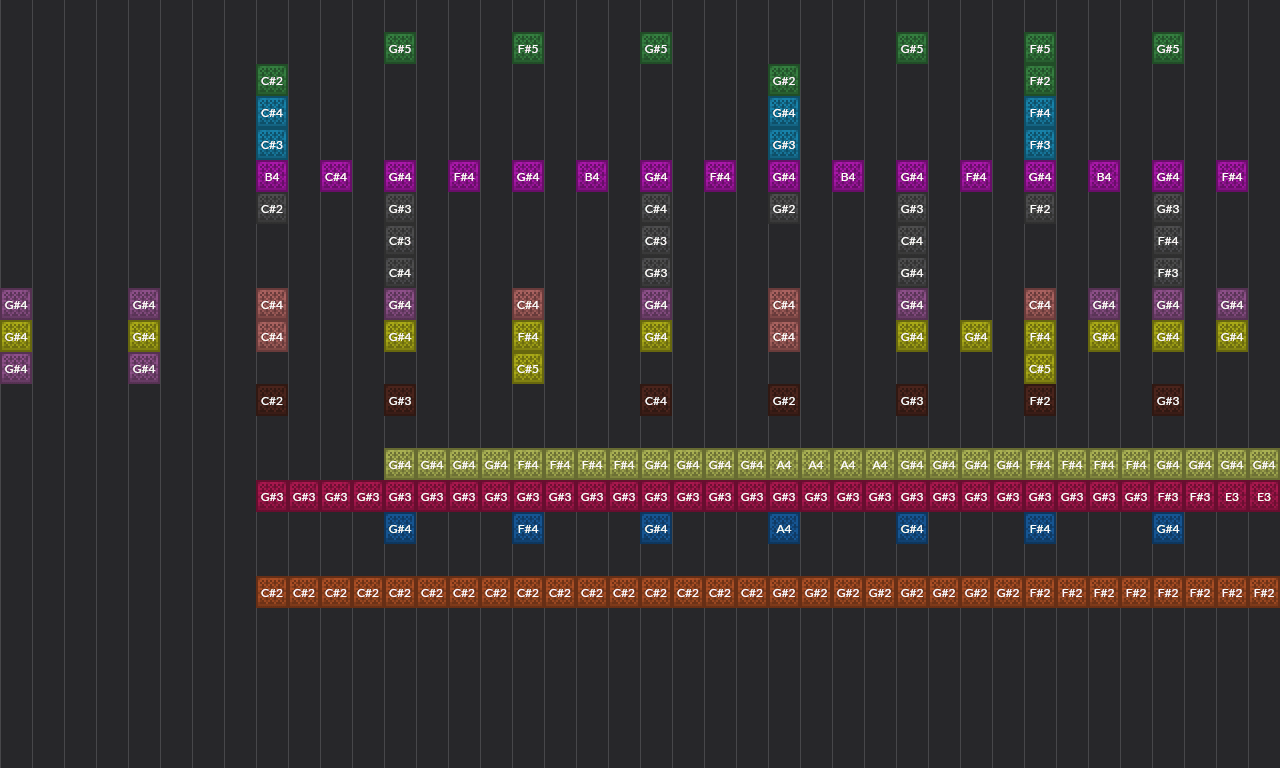The height and width of the screenshot is (768, 1280).
Task: Click the teal F#3 note
Action: pyautogui.click(x=1040, y=145)
